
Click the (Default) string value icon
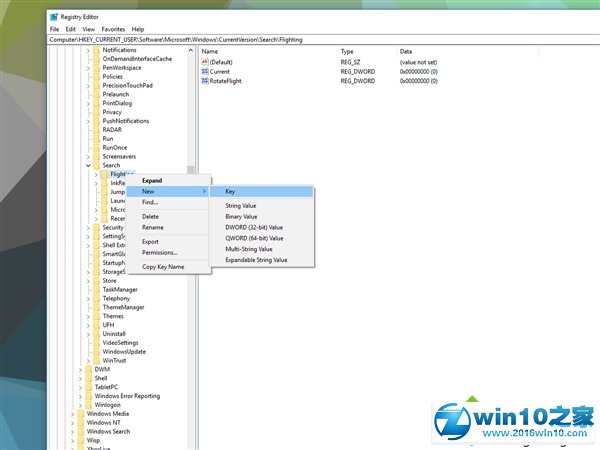[204, 61]
